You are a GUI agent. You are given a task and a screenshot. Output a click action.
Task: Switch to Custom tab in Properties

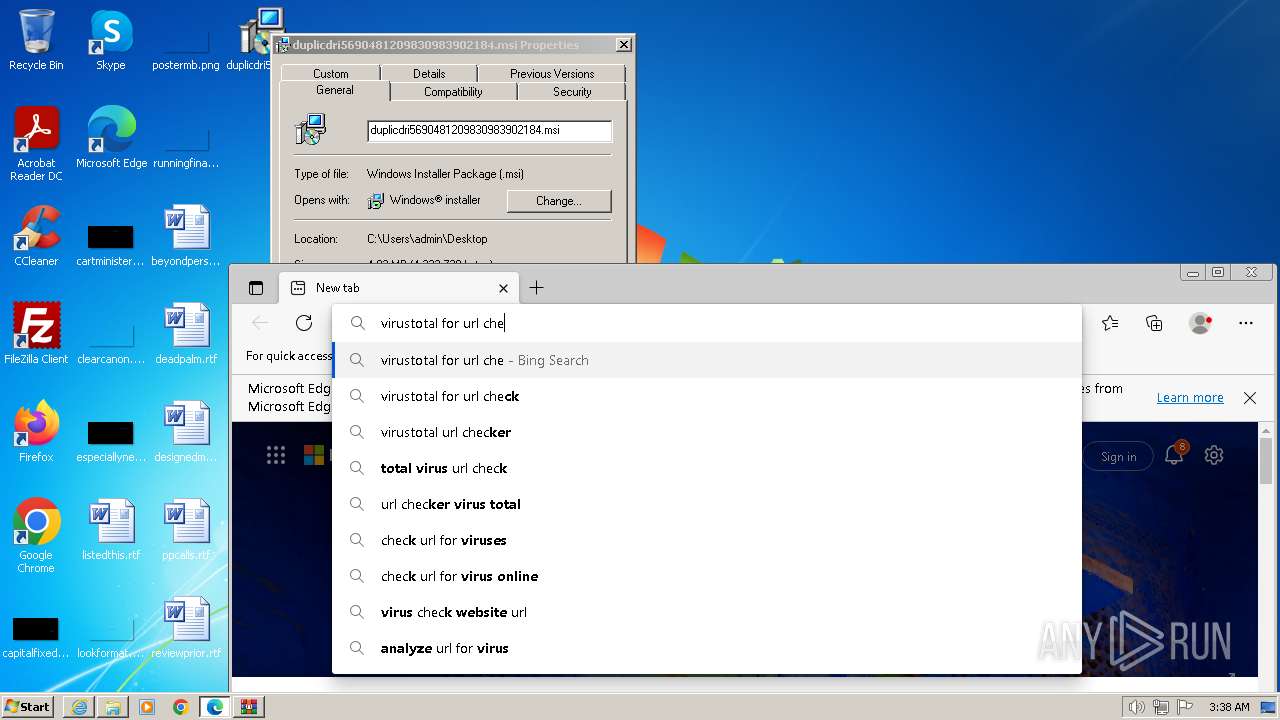(331, 74)
